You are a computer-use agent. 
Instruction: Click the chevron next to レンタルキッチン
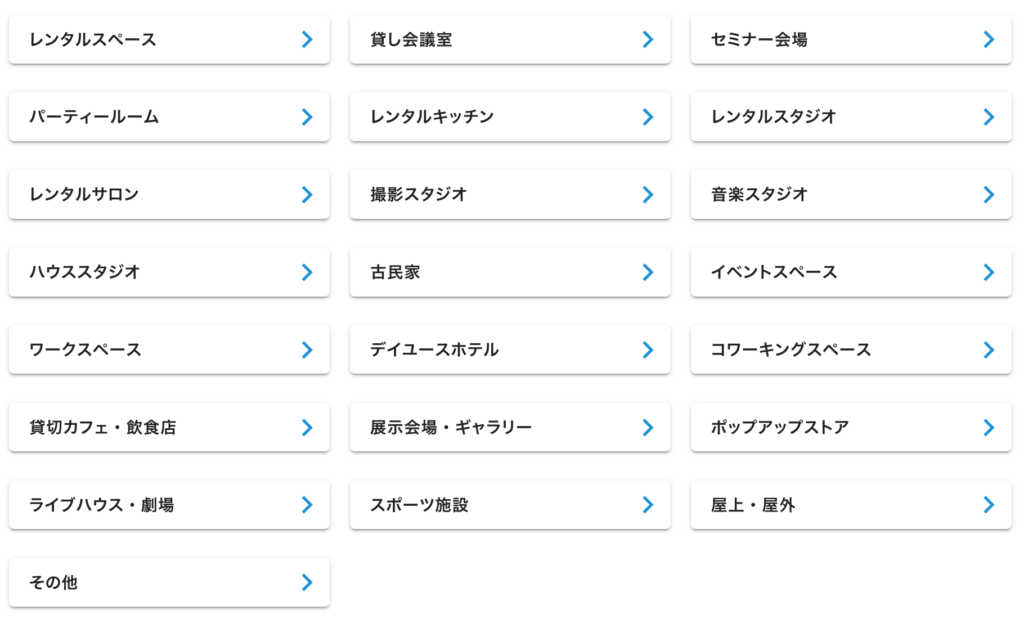648,117
